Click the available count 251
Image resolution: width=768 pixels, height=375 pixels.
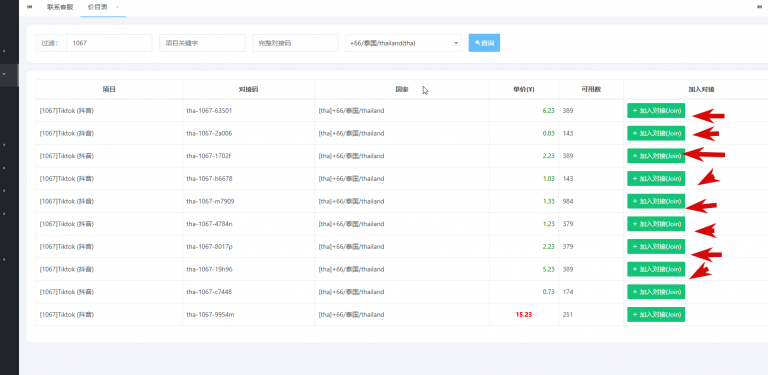pyautogui.click(x=568, y=314)
